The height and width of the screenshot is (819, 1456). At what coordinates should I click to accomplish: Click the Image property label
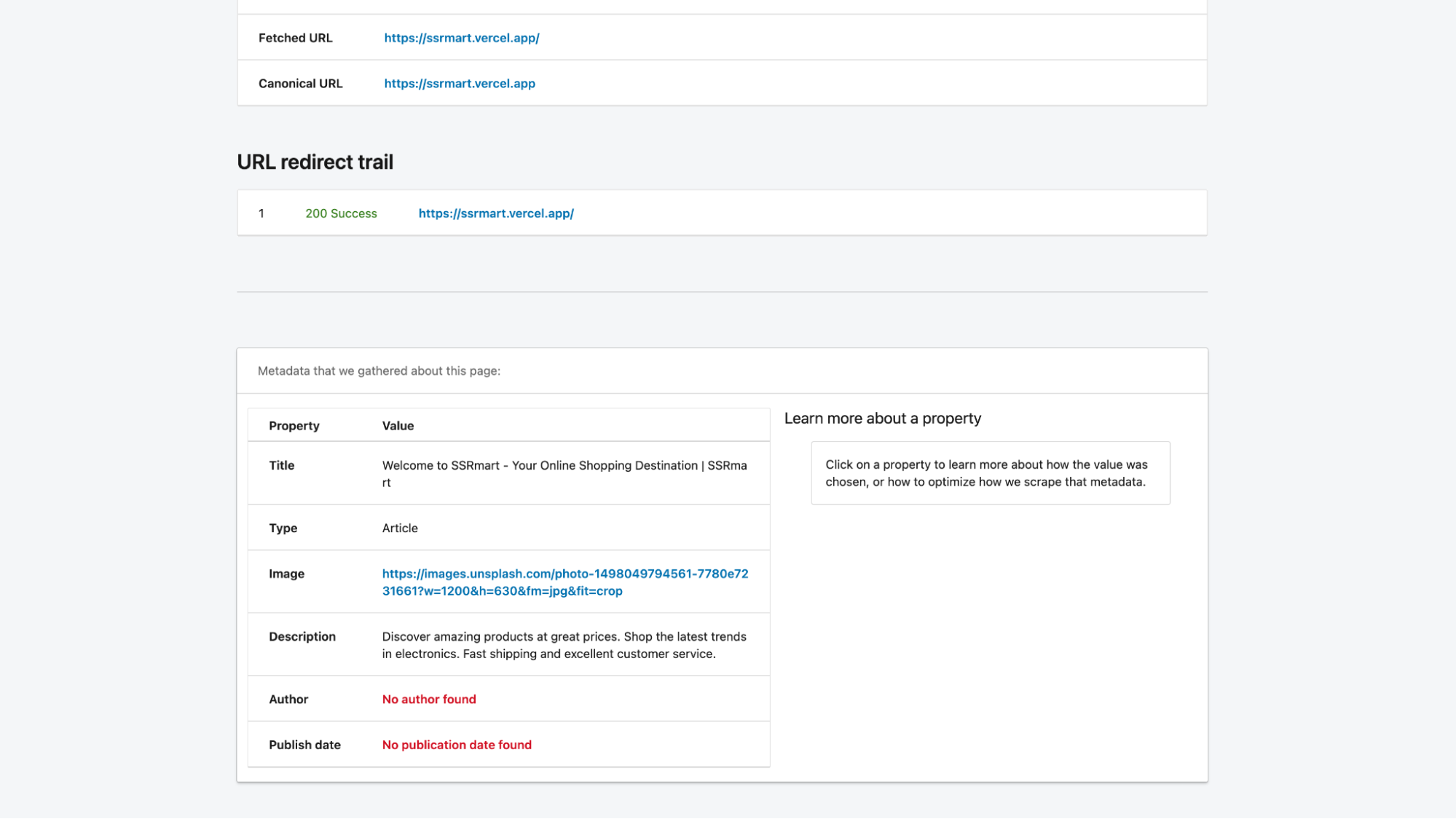coord(286,574)
